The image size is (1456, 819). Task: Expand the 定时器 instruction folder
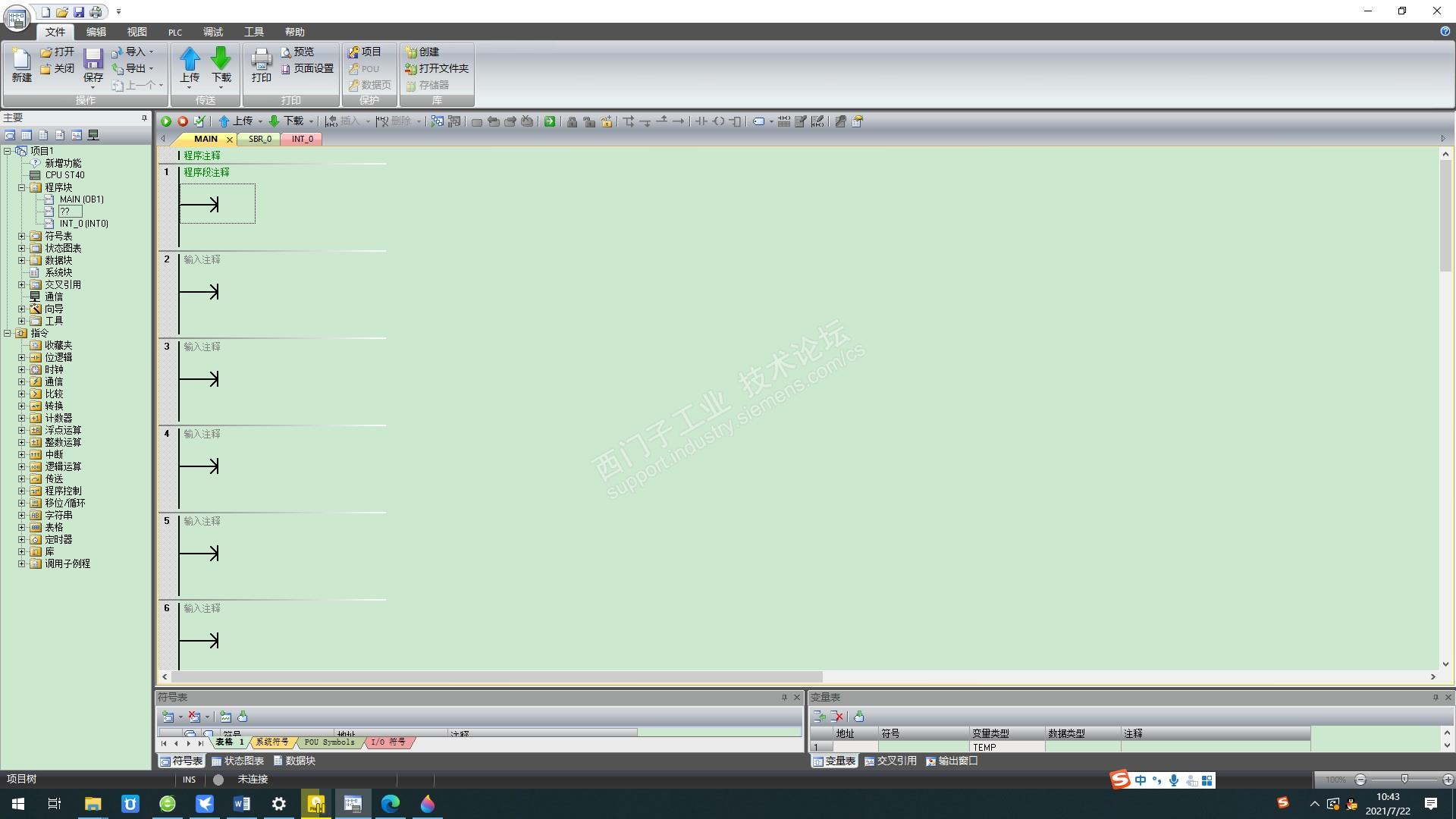click(22, 540)
